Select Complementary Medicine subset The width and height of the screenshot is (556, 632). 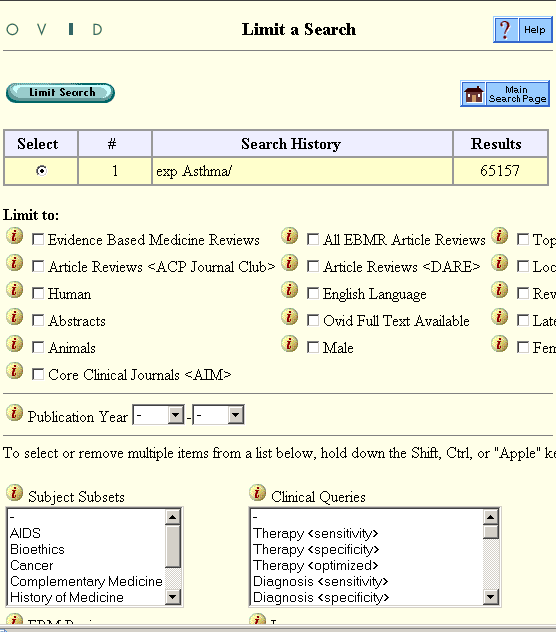click(x=86, y=581)
